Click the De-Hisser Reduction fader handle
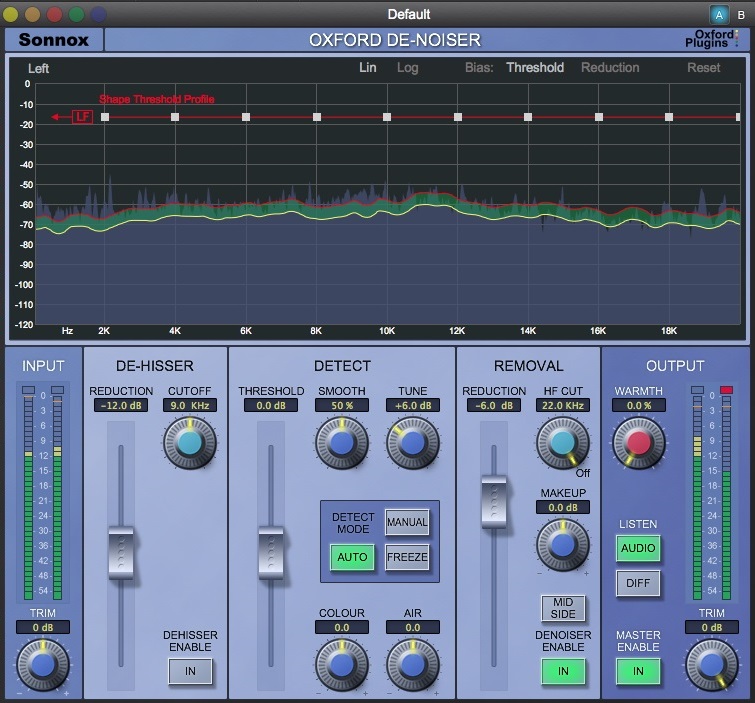The width and height of the screenshot is (755, 703). [x=121, y=553]
